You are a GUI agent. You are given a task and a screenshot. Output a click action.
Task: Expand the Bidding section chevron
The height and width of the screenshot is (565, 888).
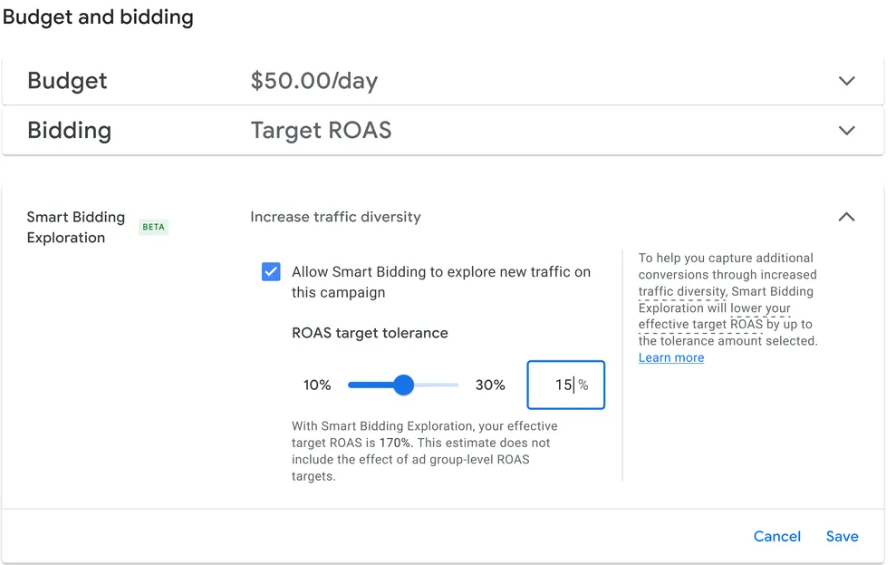846,131
